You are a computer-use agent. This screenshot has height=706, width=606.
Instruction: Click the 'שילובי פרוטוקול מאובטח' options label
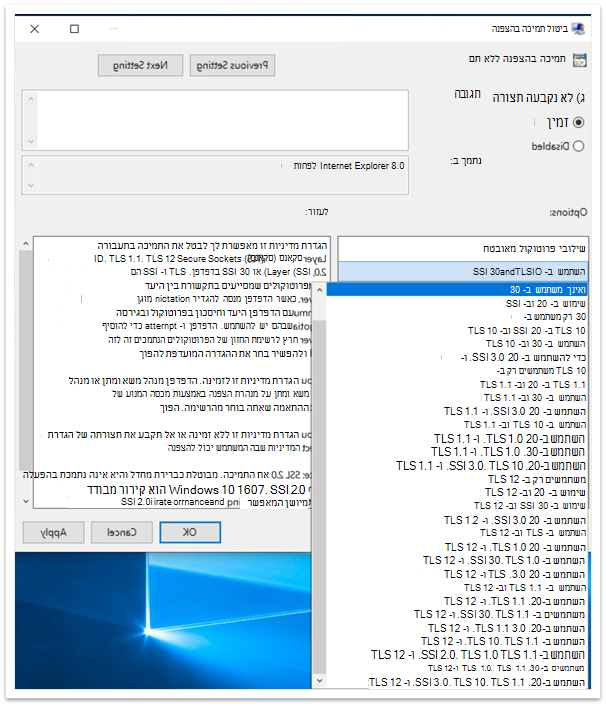pos(534,249)
